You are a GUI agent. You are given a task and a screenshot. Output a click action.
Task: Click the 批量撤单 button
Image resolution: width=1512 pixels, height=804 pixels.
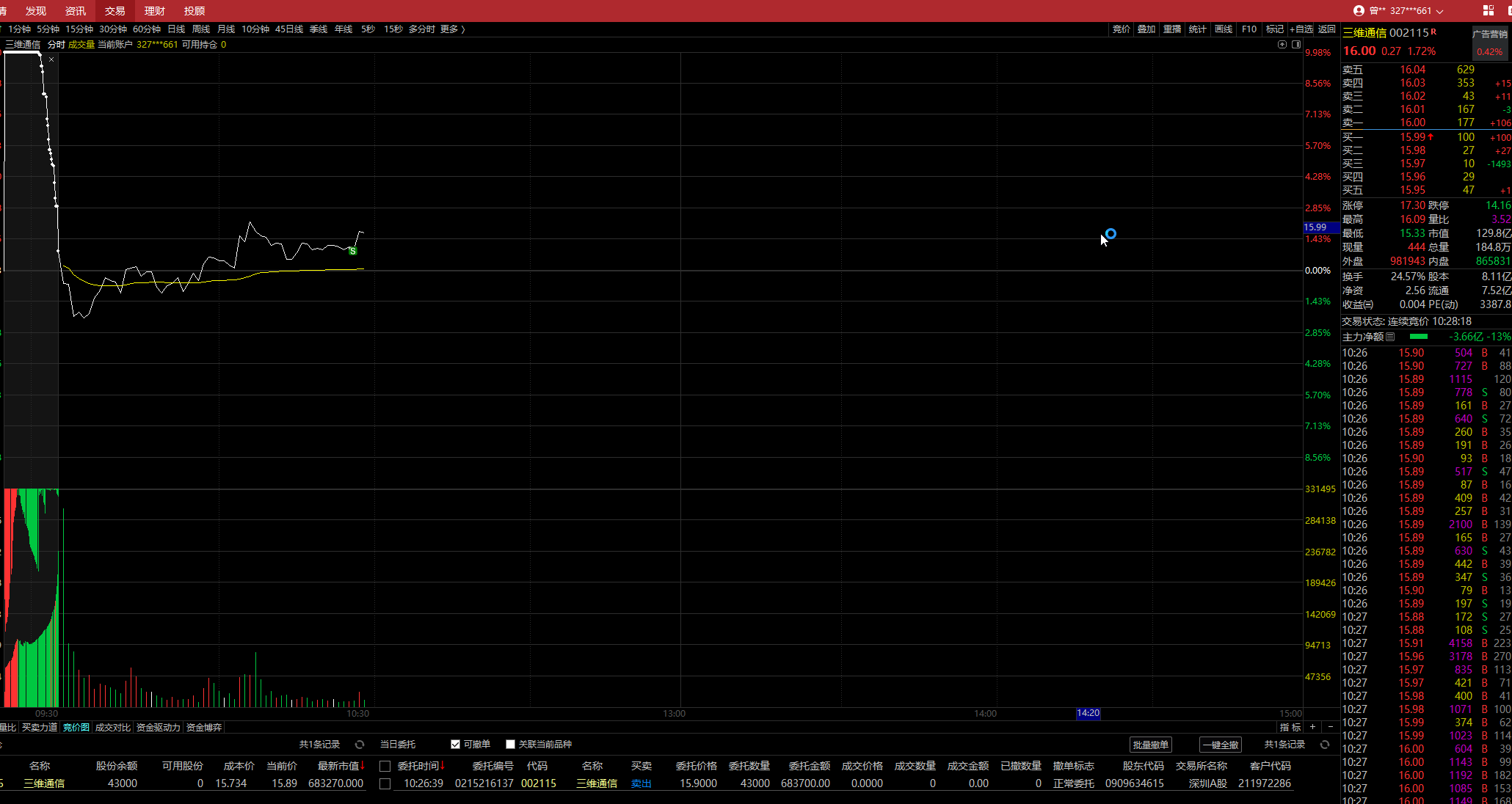coord(1150,745)
